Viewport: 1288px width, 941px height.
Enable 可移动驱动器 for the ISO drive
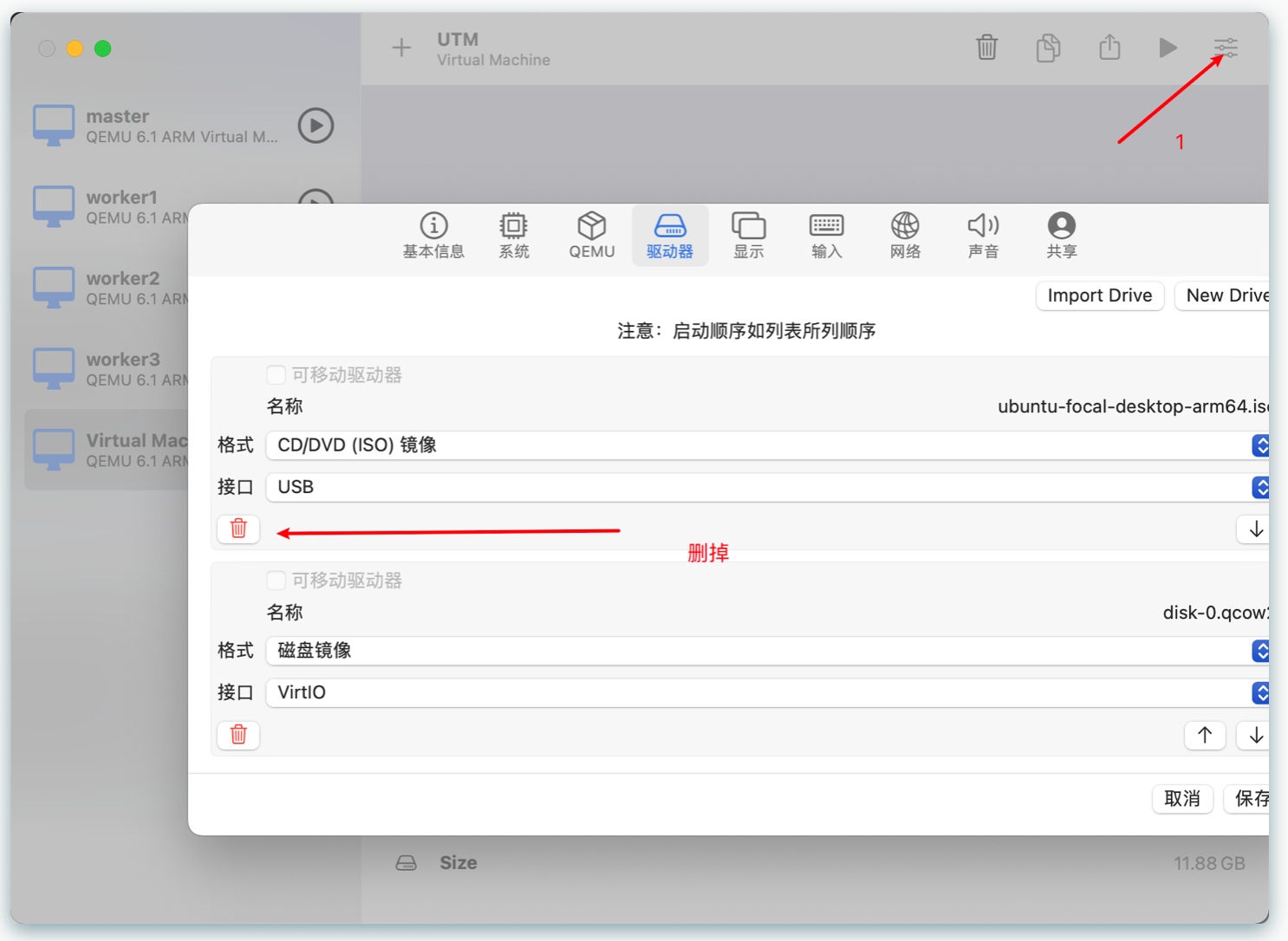click(x=276, y=374)
